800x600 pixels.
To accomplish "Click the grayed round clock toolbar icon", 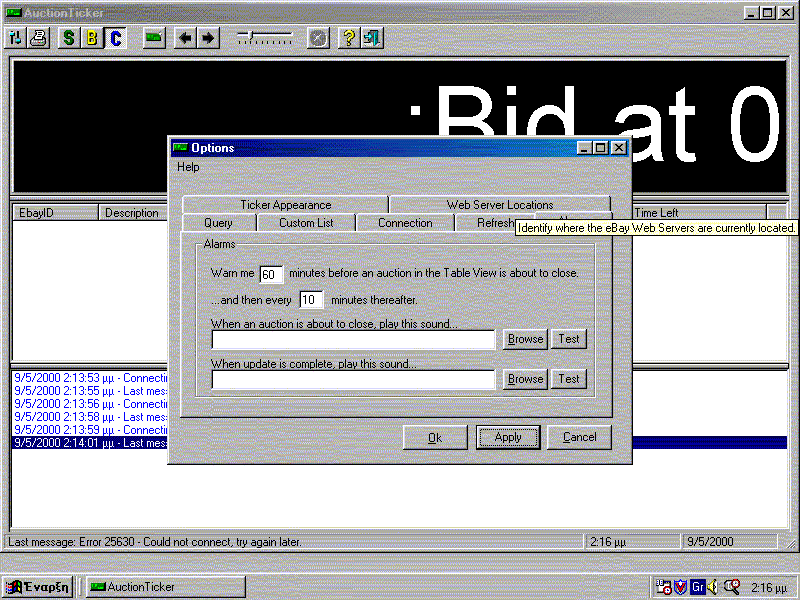I will [x=318, y=38].
